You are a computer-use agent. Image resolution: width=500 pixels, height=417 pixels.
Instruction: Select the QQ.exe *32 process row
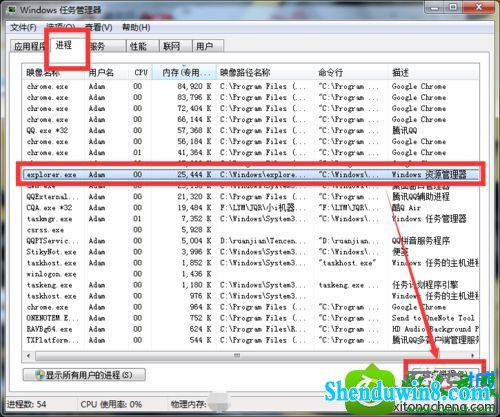pos(251,130)
